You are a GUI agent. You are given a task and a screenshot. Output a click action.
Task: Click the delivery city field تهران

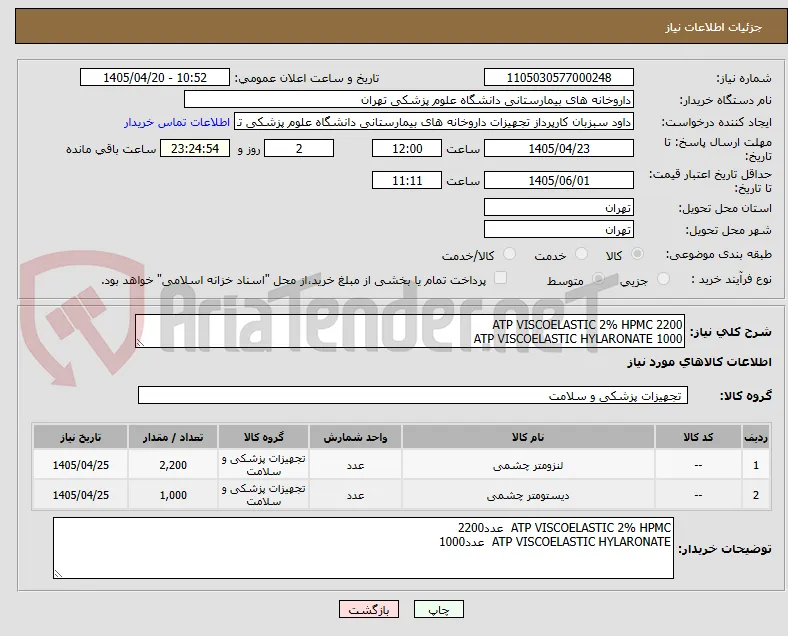click(558, 230)
